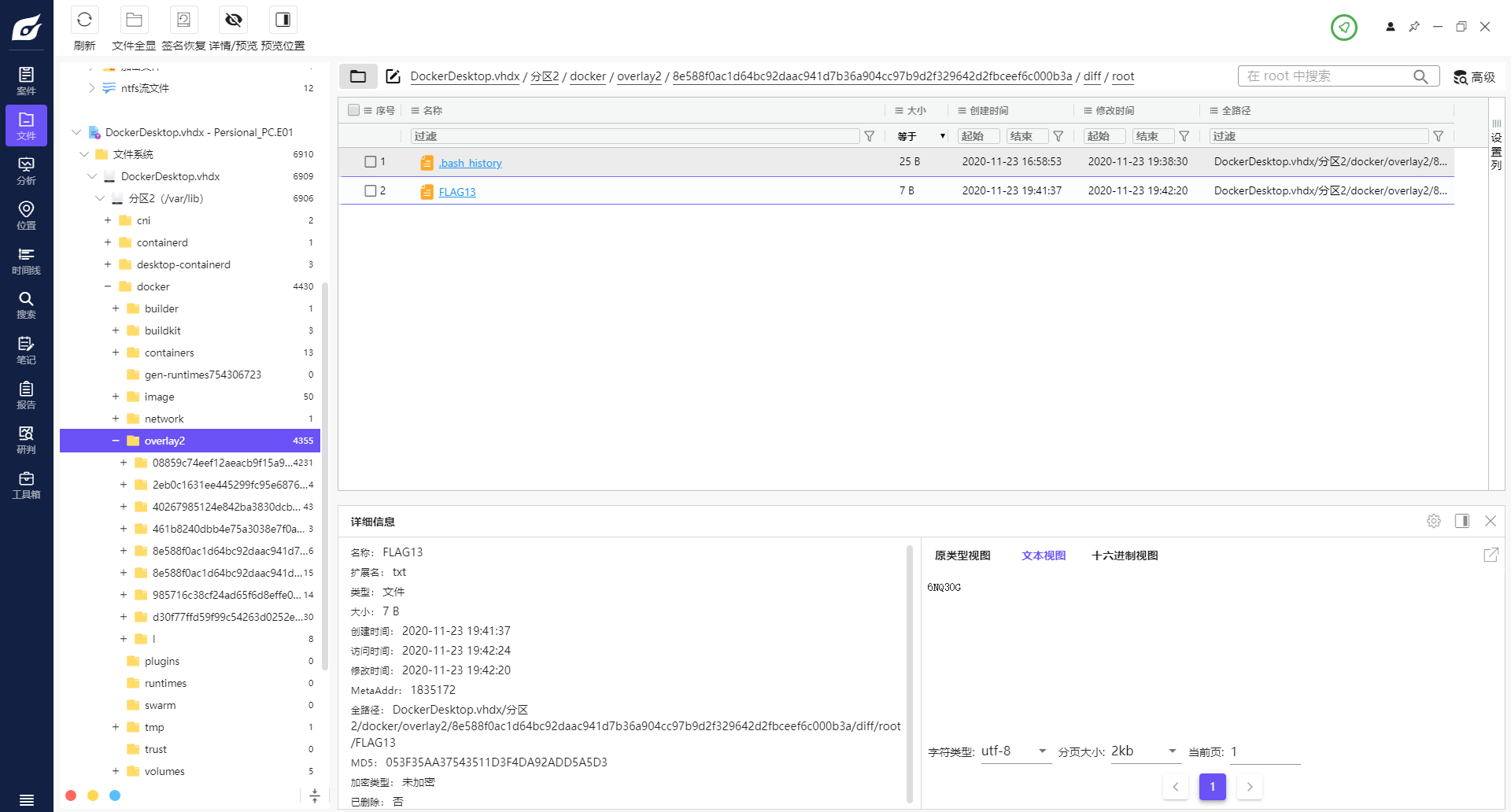Open the 2kb page size dropdown

pos(1144,751)
